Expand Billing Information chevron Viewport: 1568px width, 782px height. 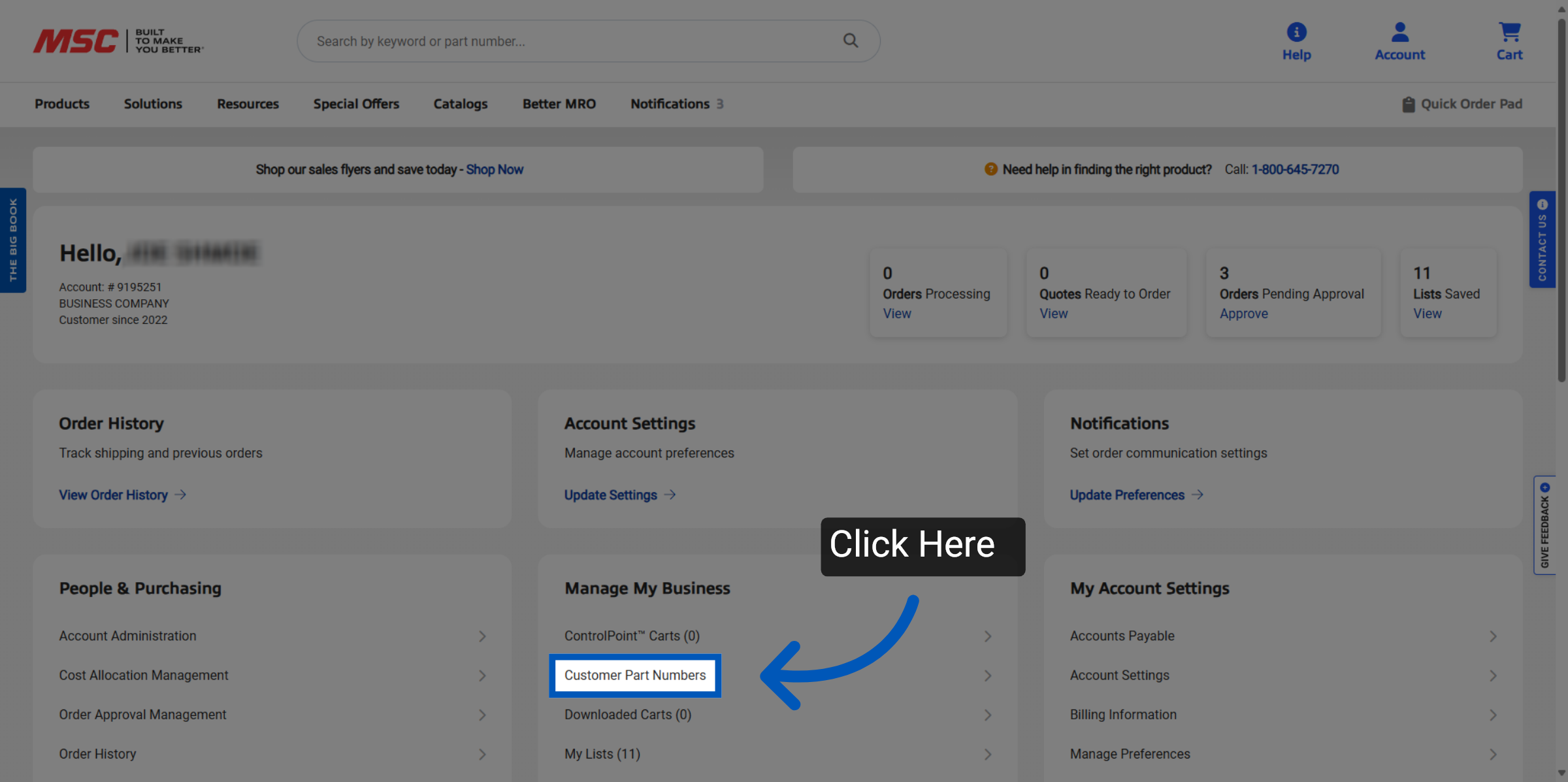pos(1493,715)
